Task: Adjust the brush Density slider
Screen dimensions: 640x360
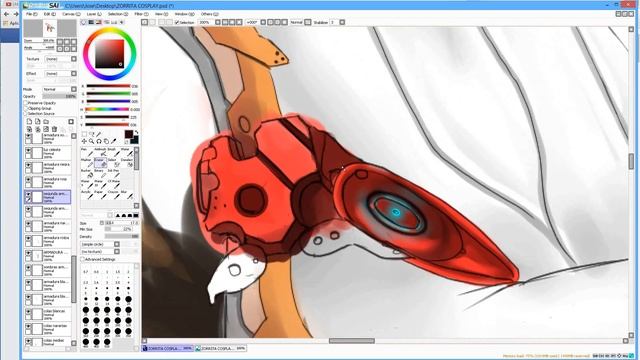Action: pyautogui.click(x=122, y=236)
